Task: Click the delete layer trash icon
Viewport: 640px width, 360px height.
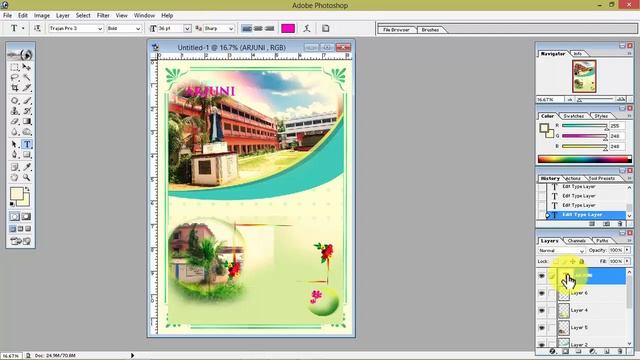Action: [x=620, y=351]
